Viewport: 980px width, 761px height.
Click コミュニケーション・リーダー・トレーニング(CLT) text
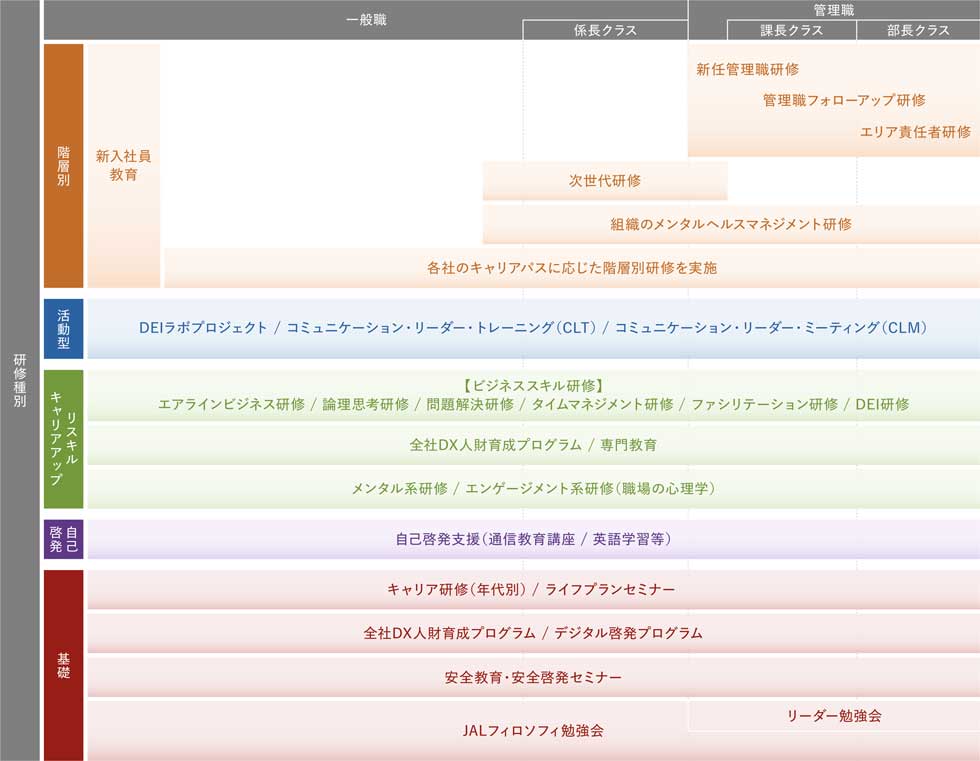(441, 327)
